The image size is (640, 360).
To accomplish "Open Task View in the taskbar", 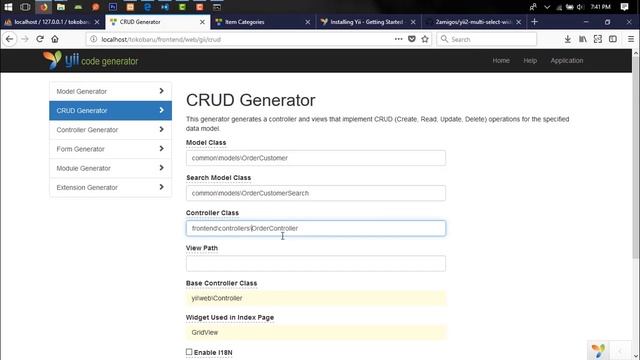I will tap(25, 7).
